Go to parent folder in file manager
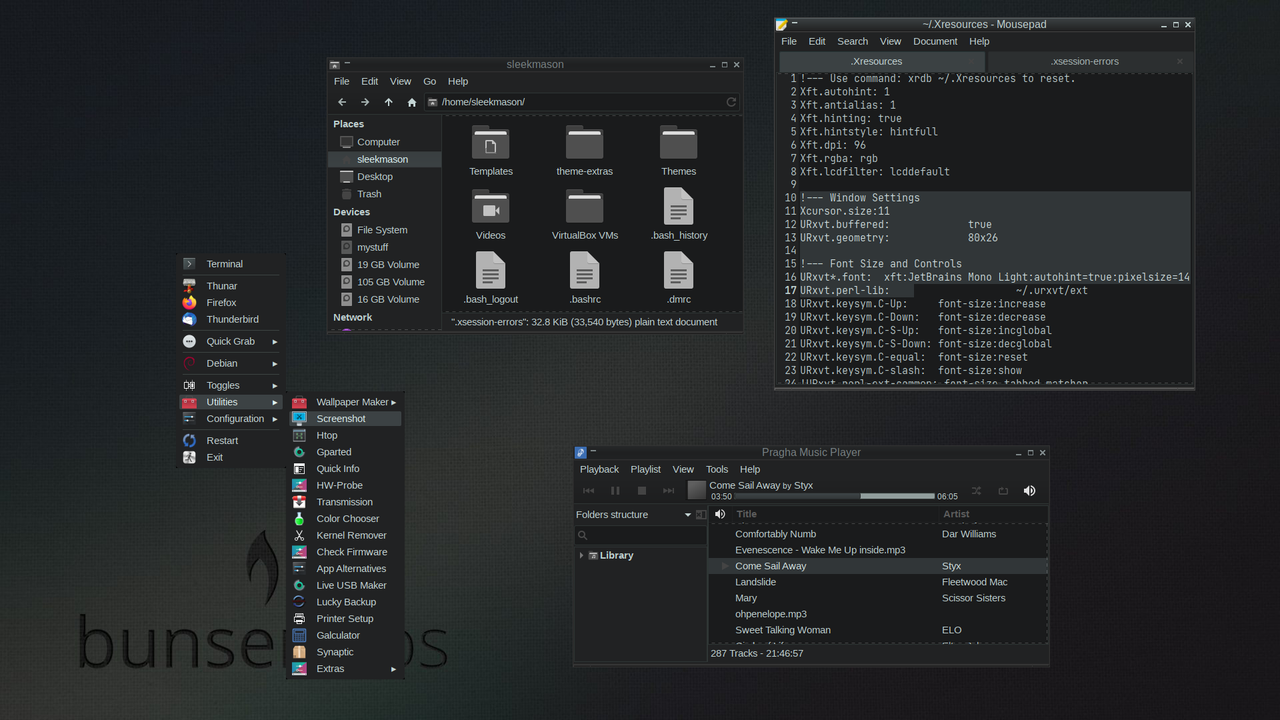Viewport: 1280px width, 720px height. coord(388,102)
